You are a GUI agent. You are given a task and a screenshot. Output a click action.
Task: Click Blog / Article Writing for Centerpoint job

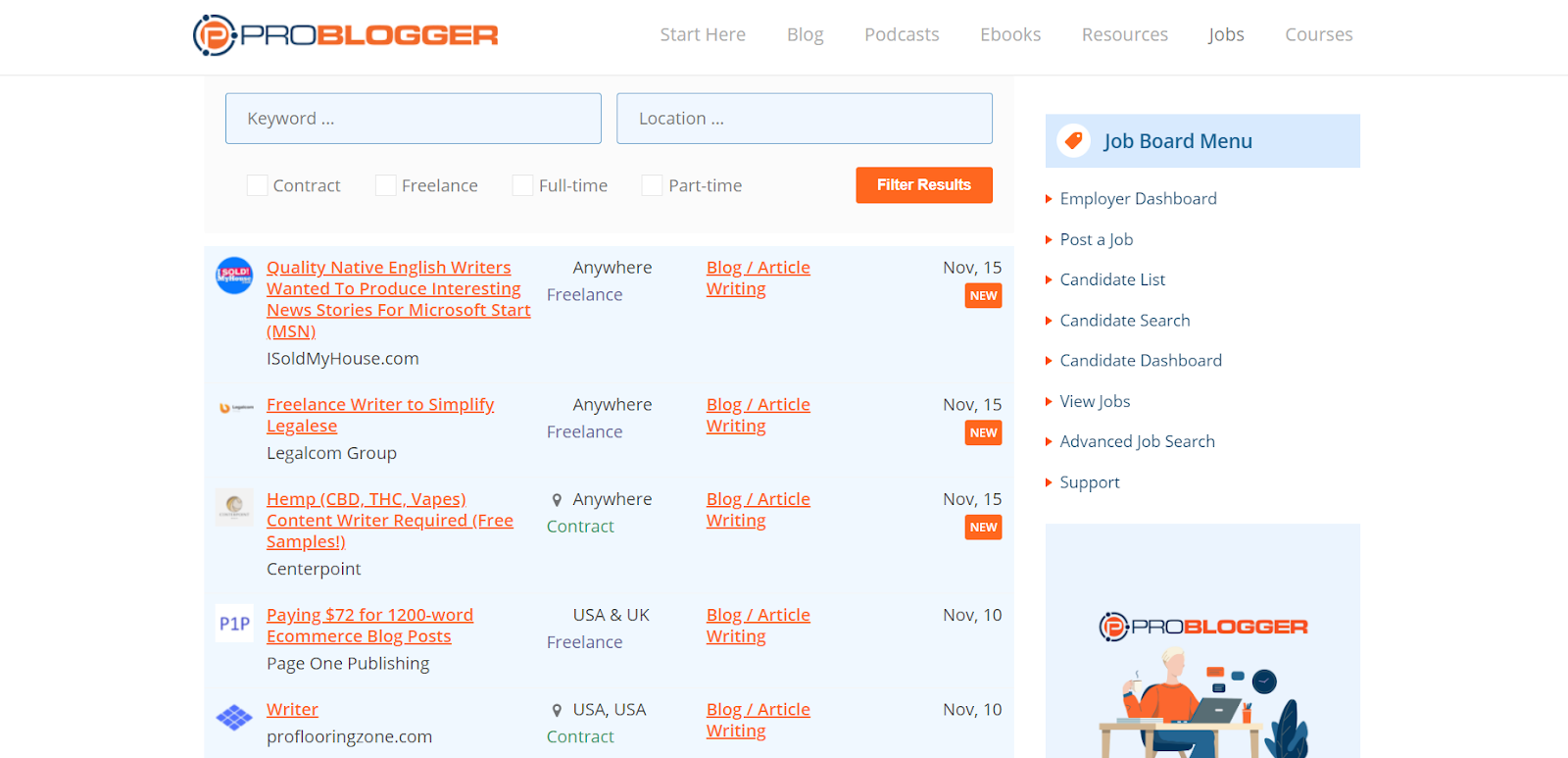[758, 510]
